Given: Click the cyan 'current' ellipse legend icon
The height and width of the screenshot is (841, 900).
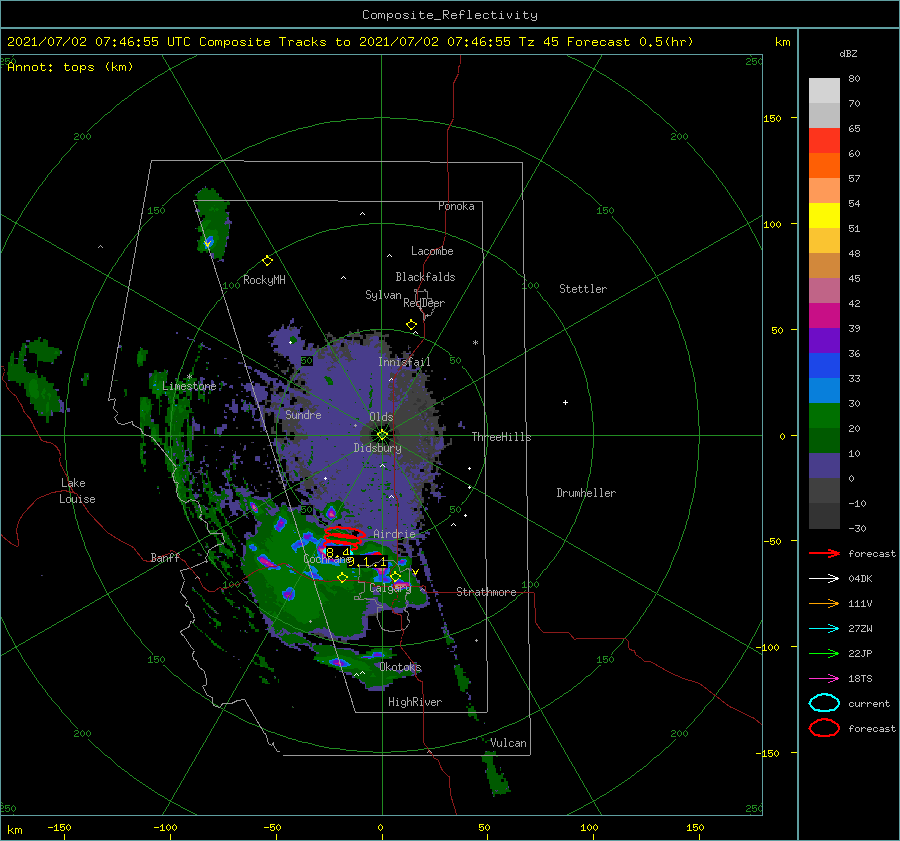Looking at the screenshot, I should tap(824, 703).
